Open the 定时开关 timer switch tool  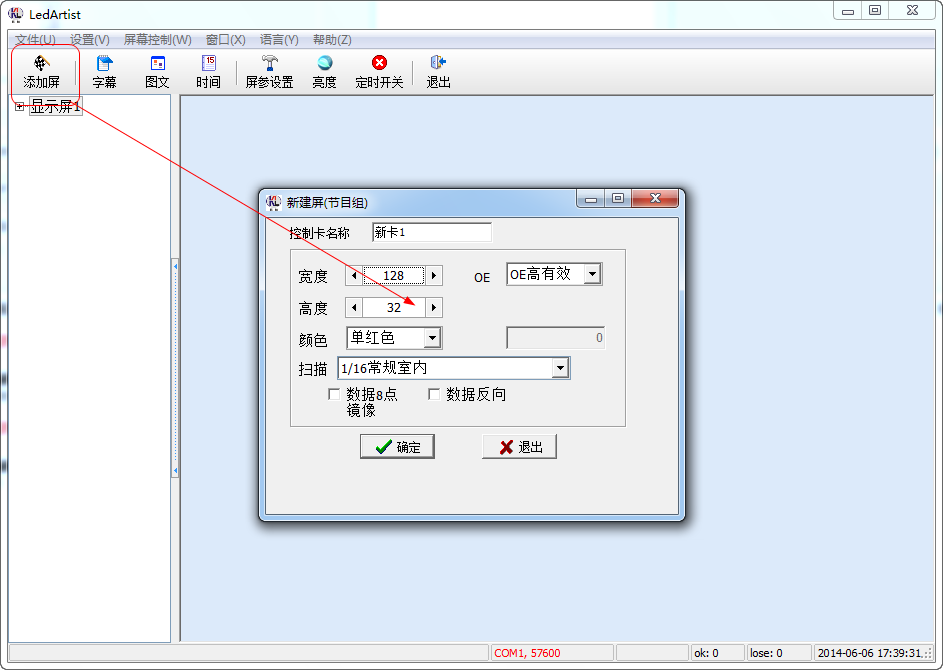(379, 72)
